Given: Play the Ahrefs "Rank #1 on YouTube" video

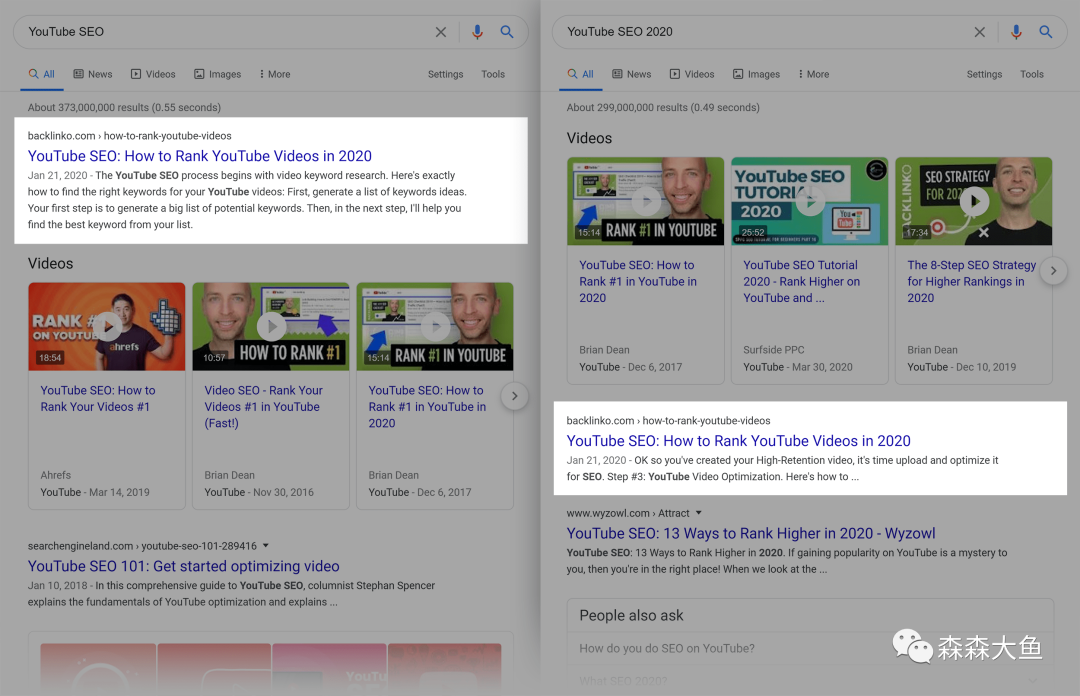Looking at the screenshot, I should (106, 326).
